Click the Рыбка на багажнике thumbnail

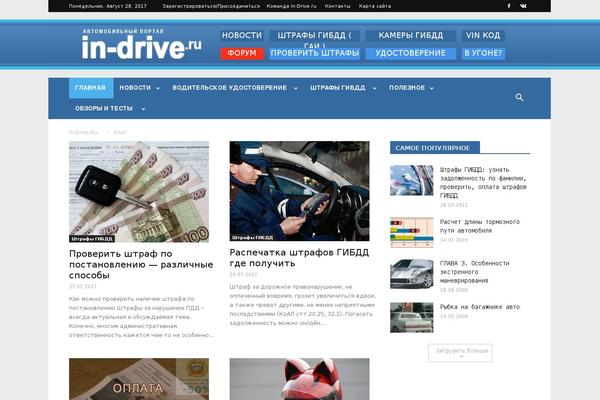412,317
